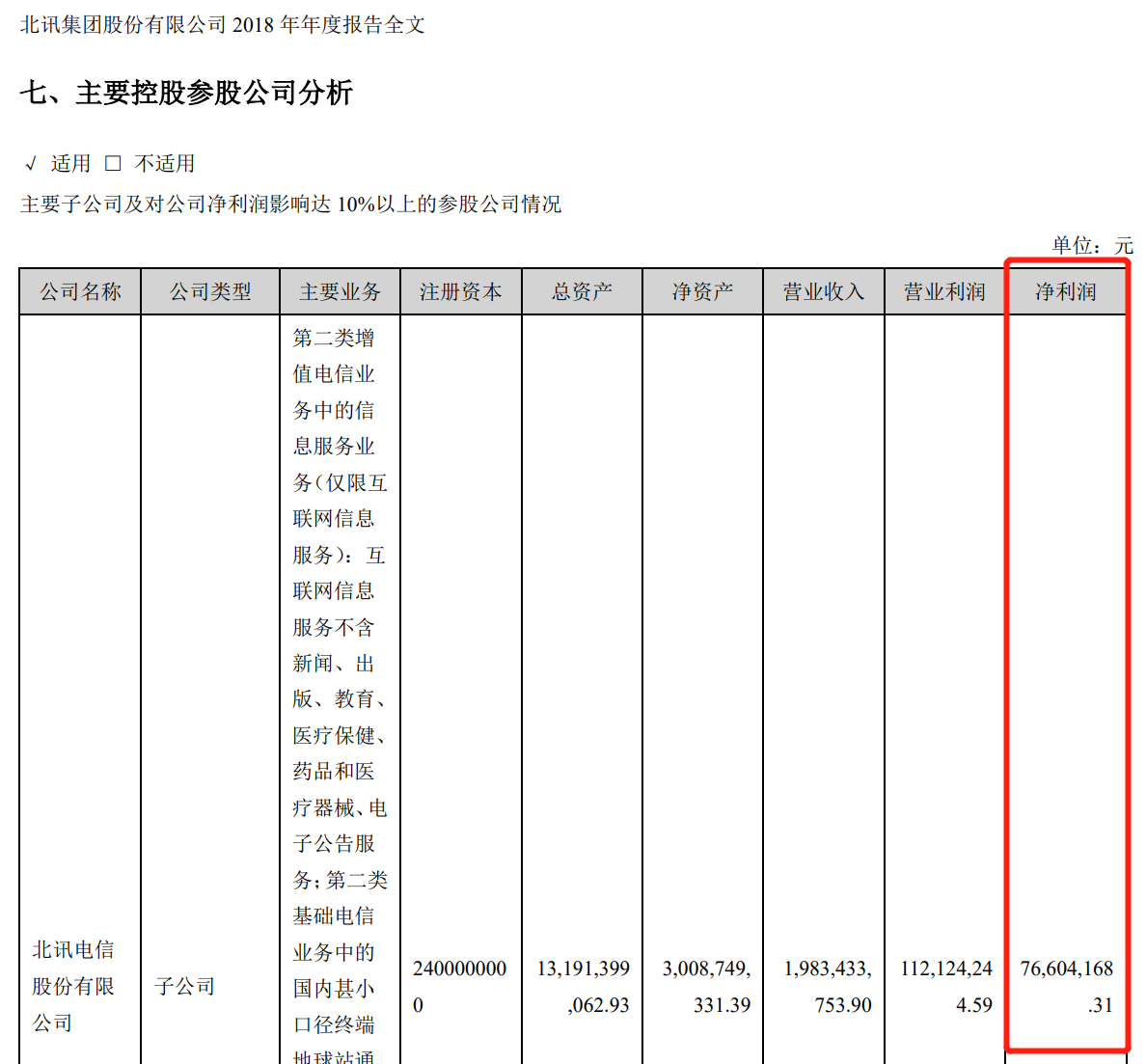Click the 子公司 company type cell
Screen dimensions: 1146x1064
[184, 987]
